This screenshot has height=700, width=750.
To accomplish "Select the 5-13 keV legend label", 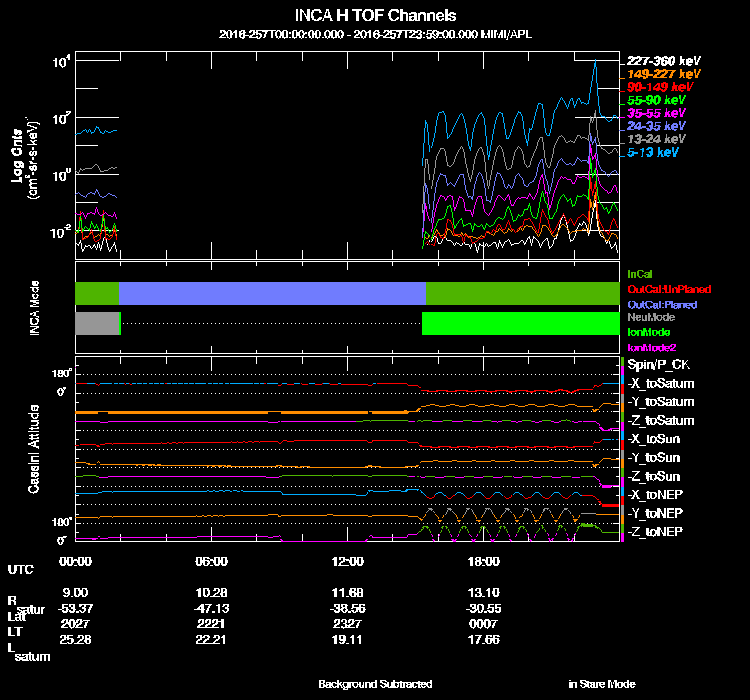I will pyautogui.click(x=653, y=152).
